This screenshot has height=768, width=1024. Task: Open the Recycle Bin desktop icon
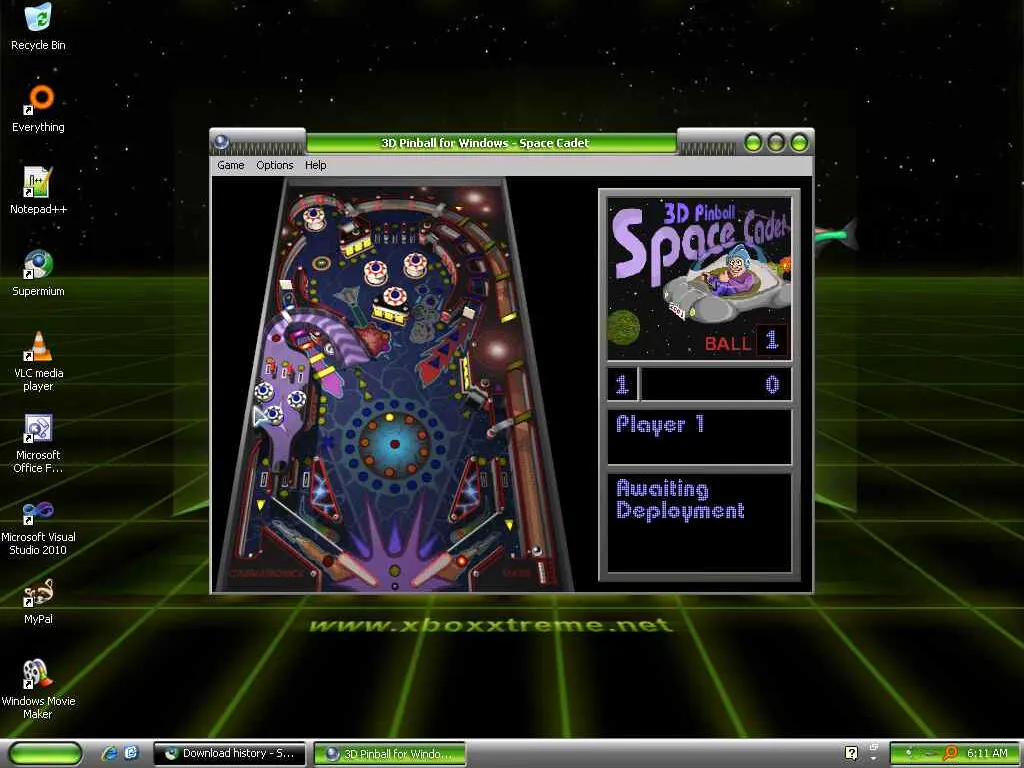(38, 26)
